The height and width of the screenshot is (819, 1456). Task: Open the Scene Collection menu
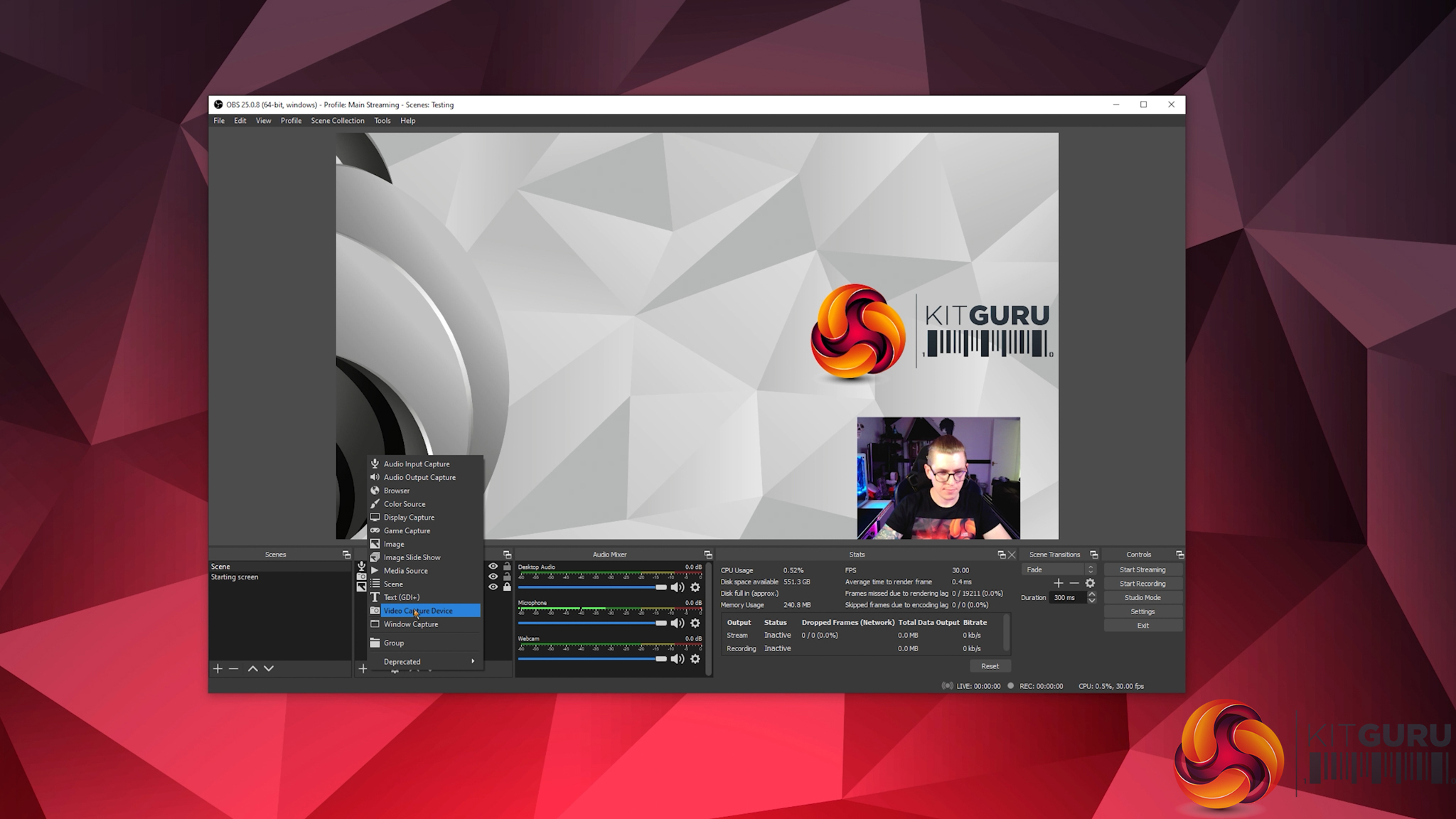(337, 121)
